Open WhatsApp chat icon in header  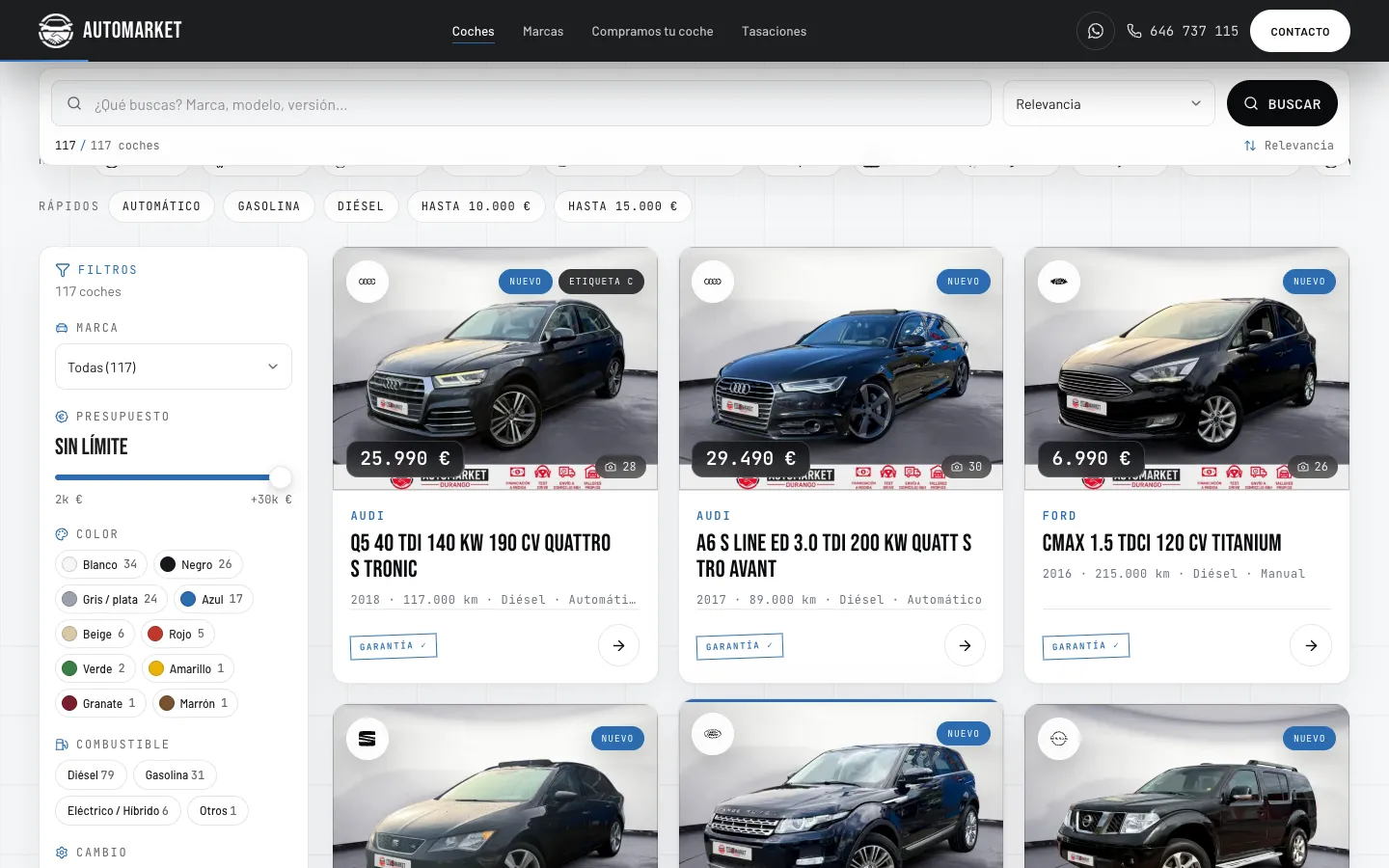pos(1096,31)
